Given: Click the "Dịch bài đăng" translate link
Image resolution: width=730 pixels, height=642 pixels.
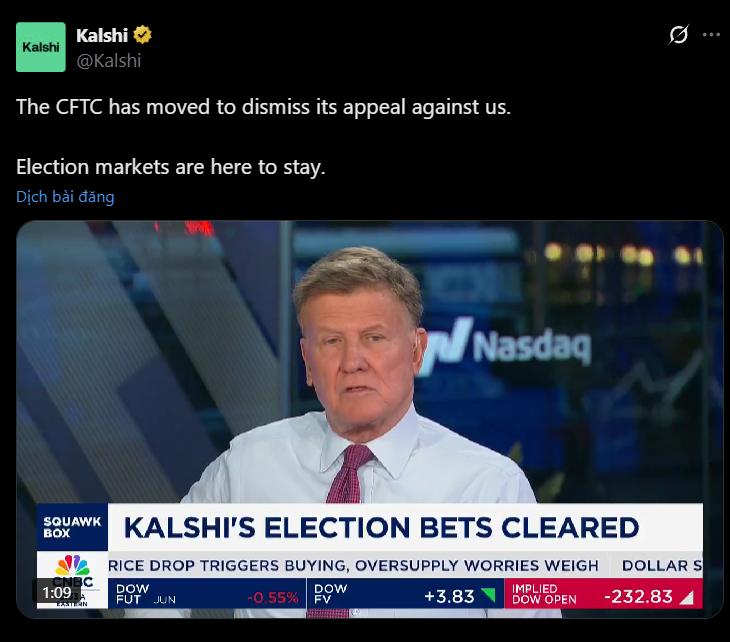Looking at the screenshot, I should tap(65, 196).
